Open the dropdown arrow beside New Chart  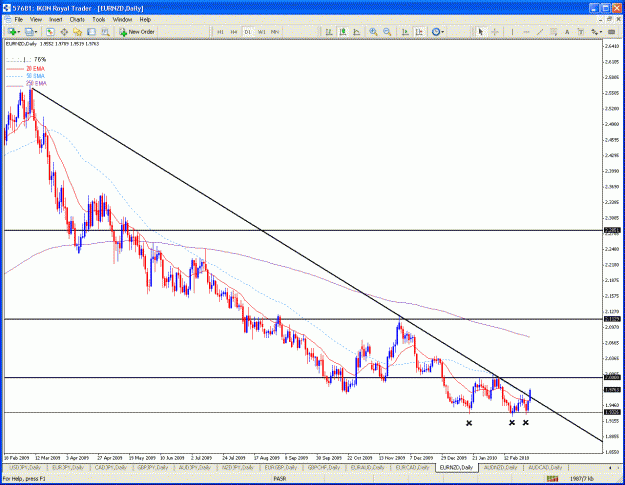[19, 32]
